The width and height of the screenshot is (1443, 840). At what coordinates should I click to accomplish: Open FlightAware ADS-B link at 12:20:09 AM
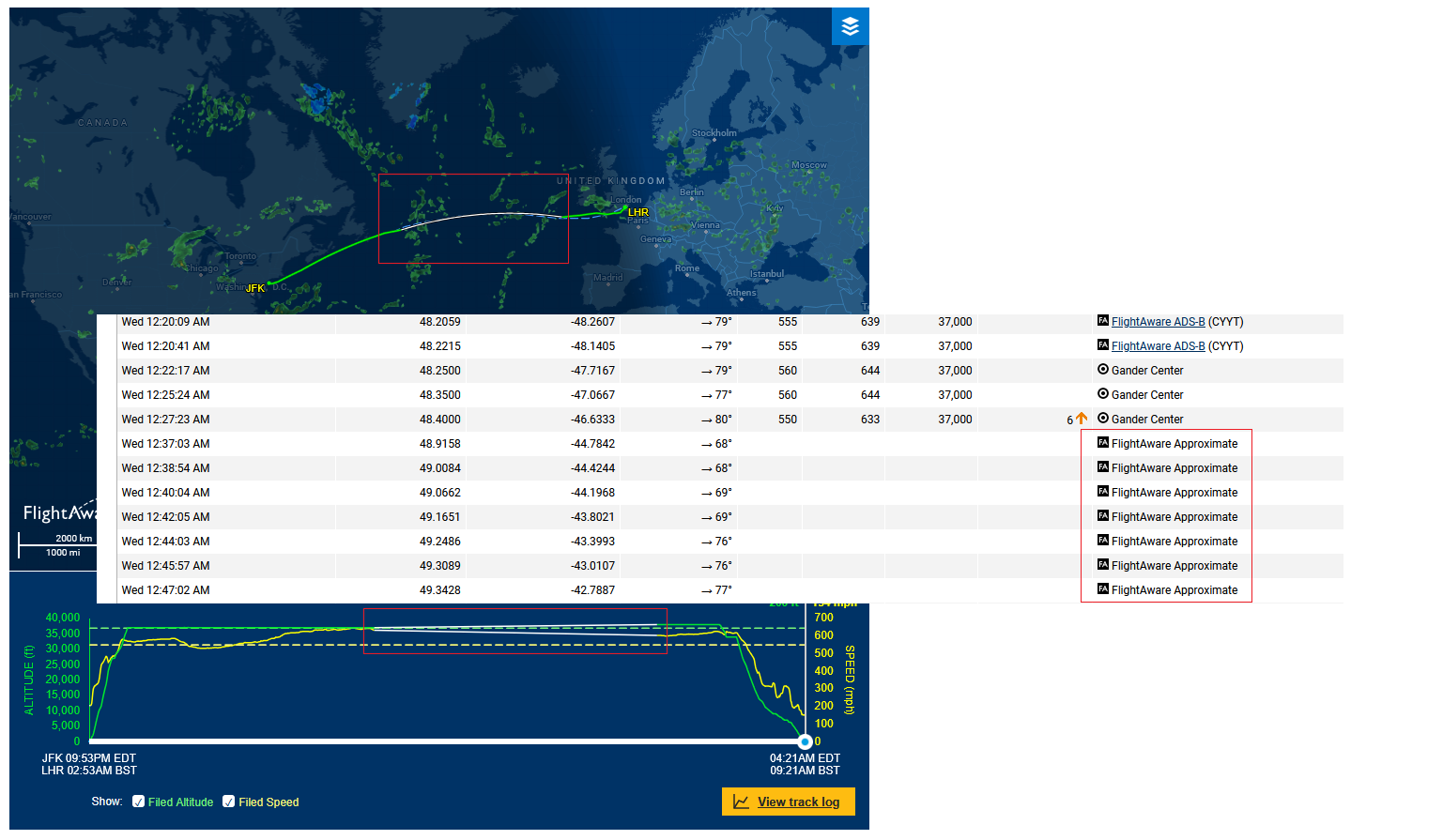1158,322
